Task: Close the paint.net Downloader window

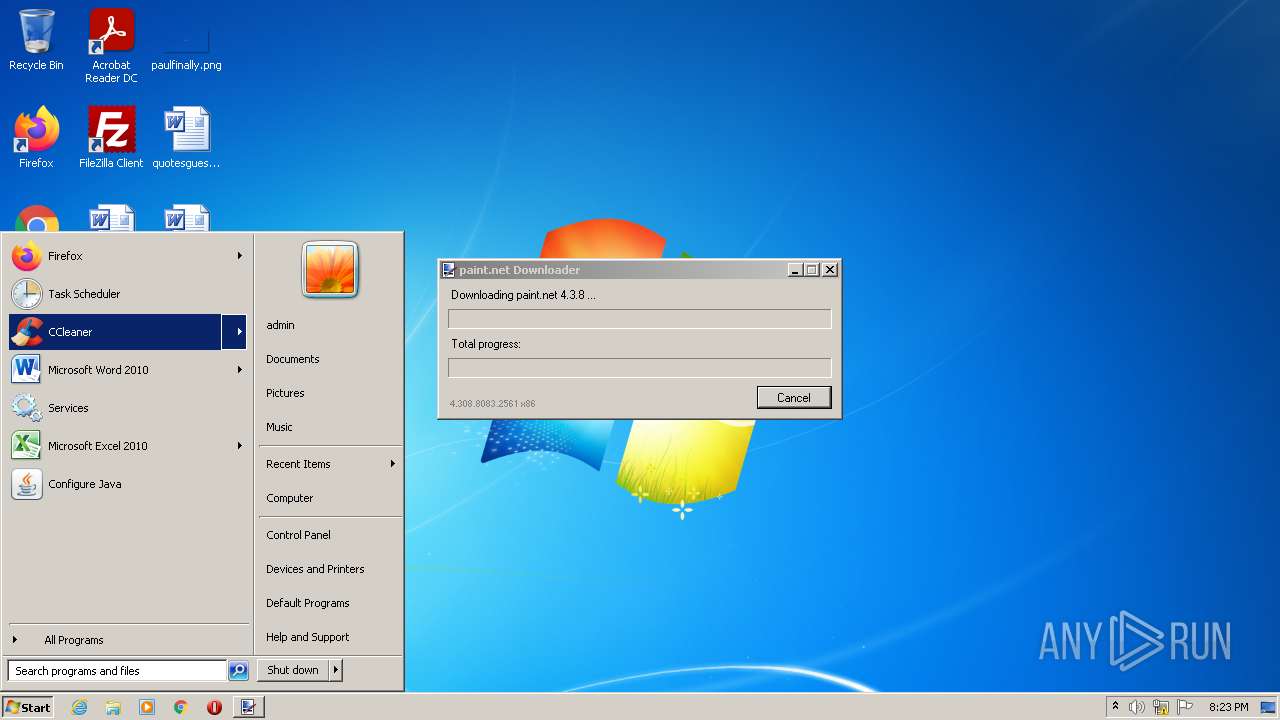Action: coord(830,270)
